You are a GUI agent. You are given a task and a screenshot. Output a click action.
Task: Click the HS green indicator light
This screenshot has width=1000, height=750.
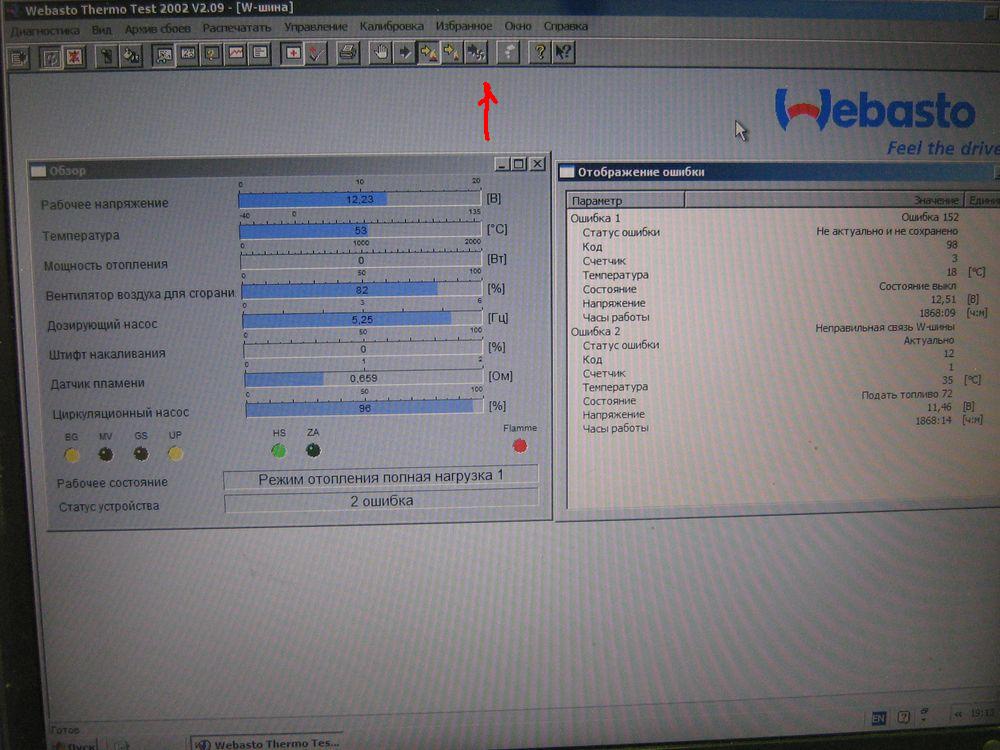pyautogui.click(x=278, y=450)
